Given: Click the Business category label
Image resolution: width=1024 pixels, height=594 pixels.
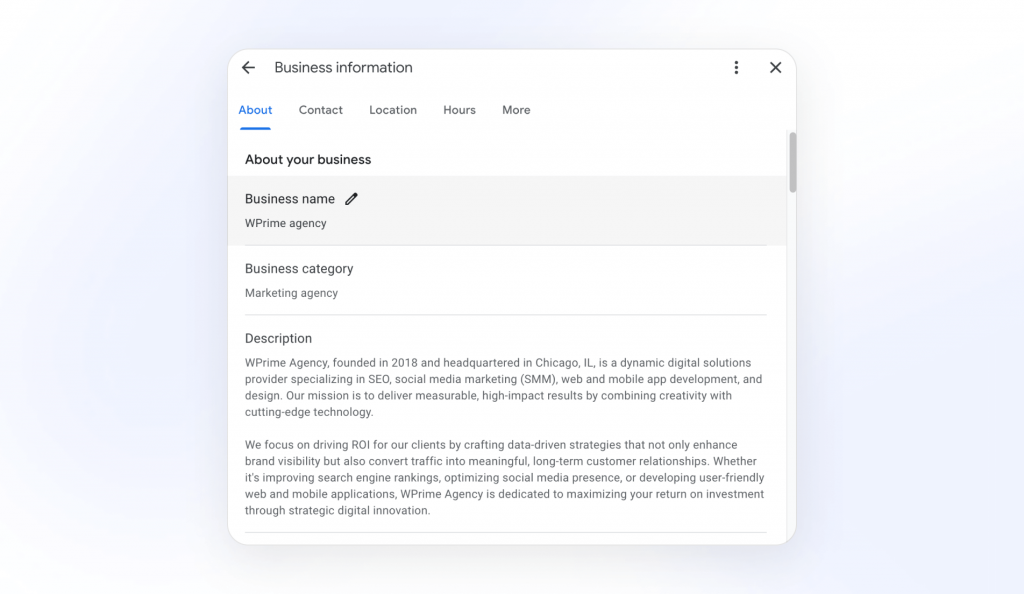Looking at the screenshot, I should [x=299, y=269].
